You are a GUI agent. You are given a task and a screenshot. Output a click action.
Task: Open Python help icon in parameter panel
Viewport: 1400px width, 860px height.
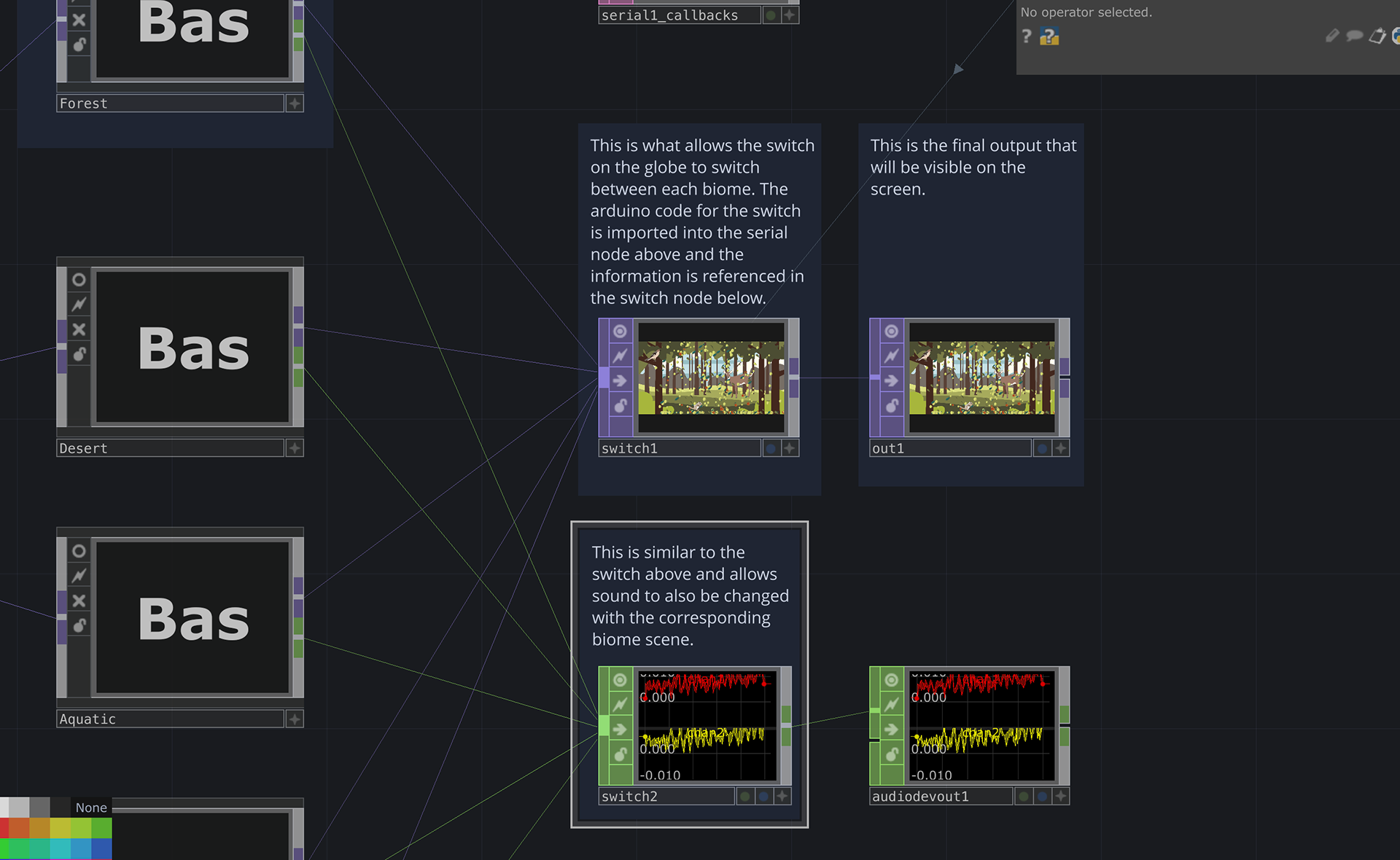1049,36
